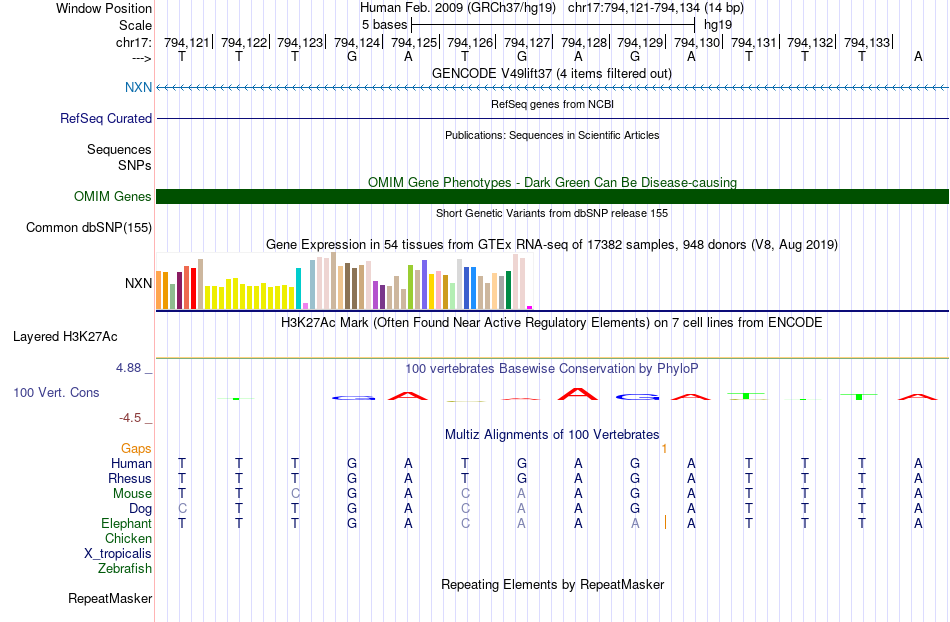Click the 5 bases scale bar

pyautogui.click(x=553, y=25)
